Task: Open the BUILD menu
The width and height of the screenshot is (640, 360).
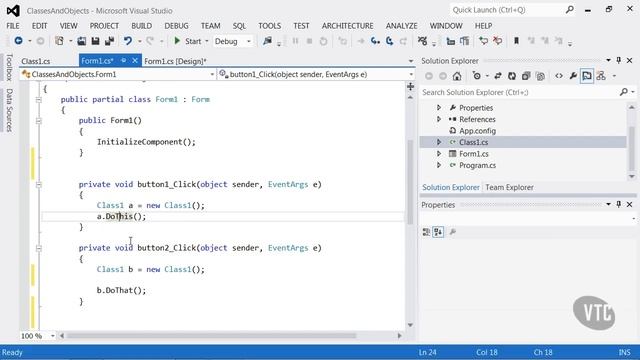Action: coord(142,26)
